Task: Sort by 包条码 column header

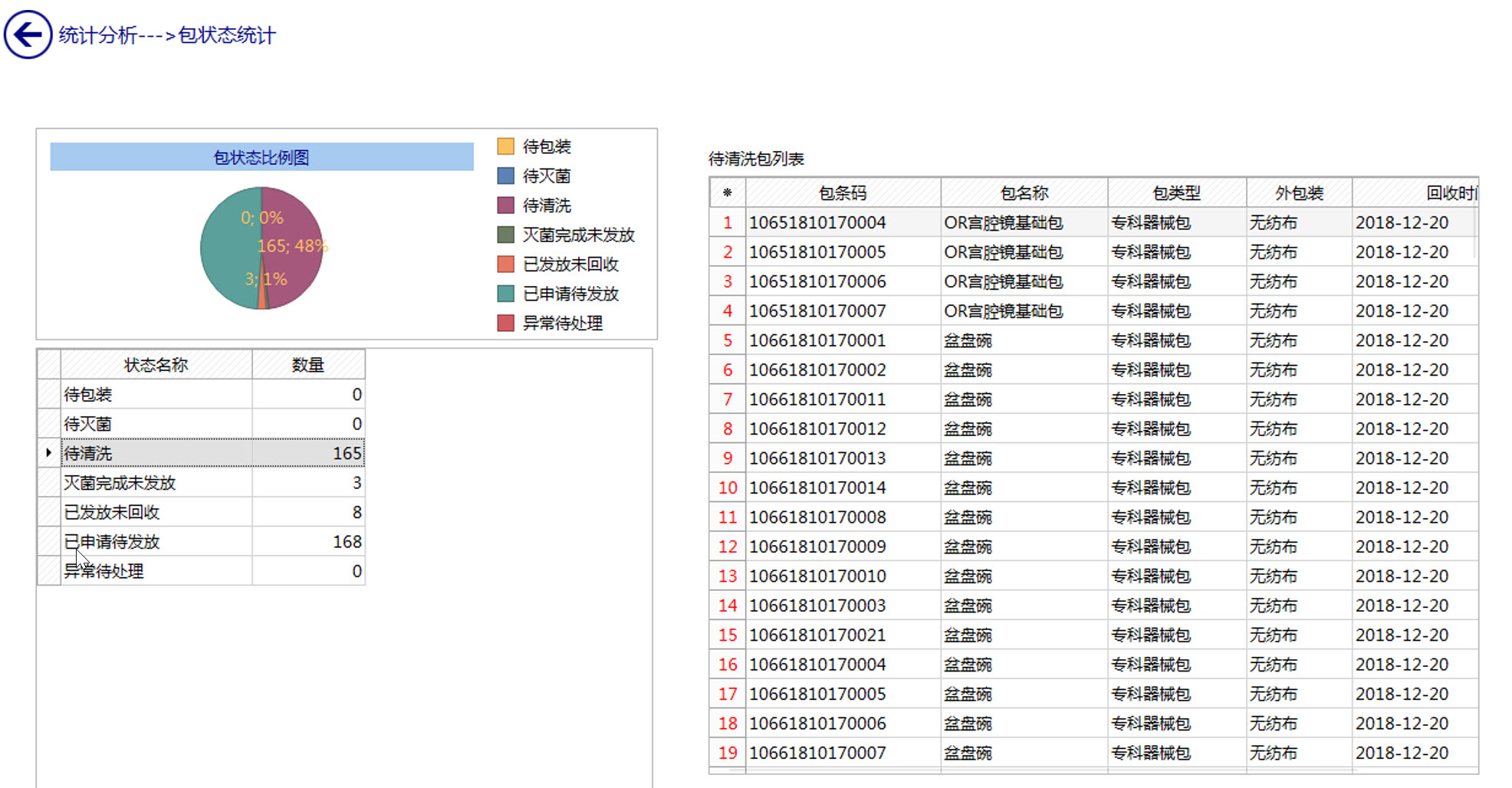Action: (x=842, y=193)
